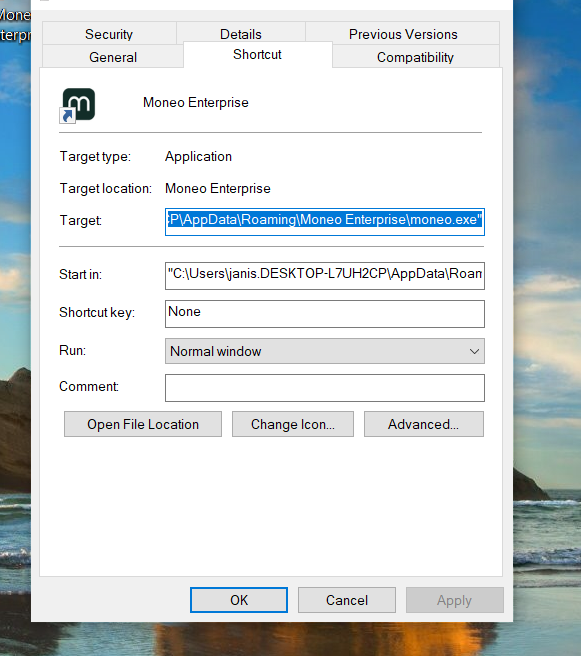Click the 'Target location:' label
The height and width of the screenshot is (656, 581).
click(x=105, y=188)
